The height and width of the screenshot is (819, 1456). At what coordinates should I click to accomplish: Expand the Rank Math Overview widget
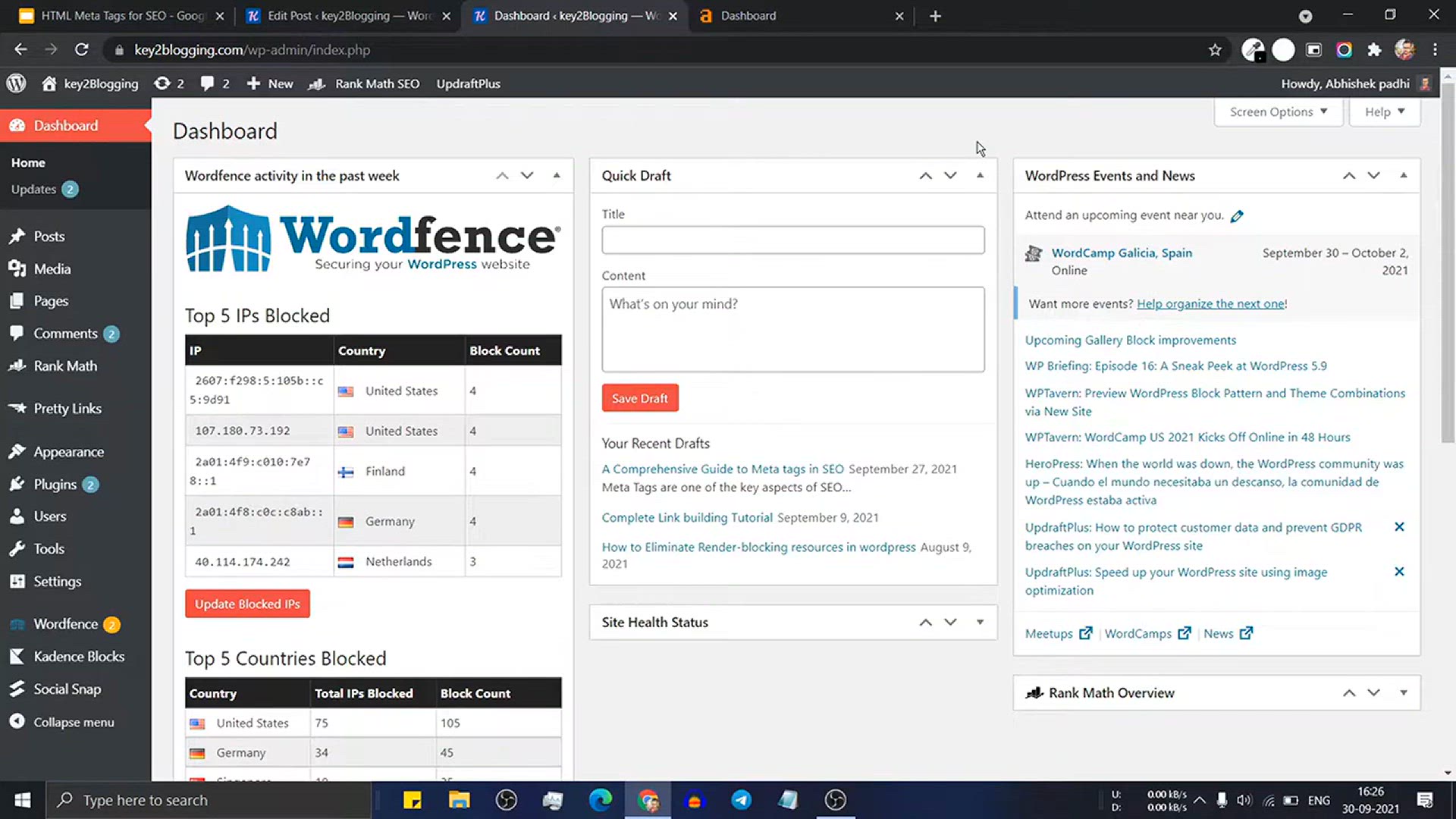pos(1404,692)
